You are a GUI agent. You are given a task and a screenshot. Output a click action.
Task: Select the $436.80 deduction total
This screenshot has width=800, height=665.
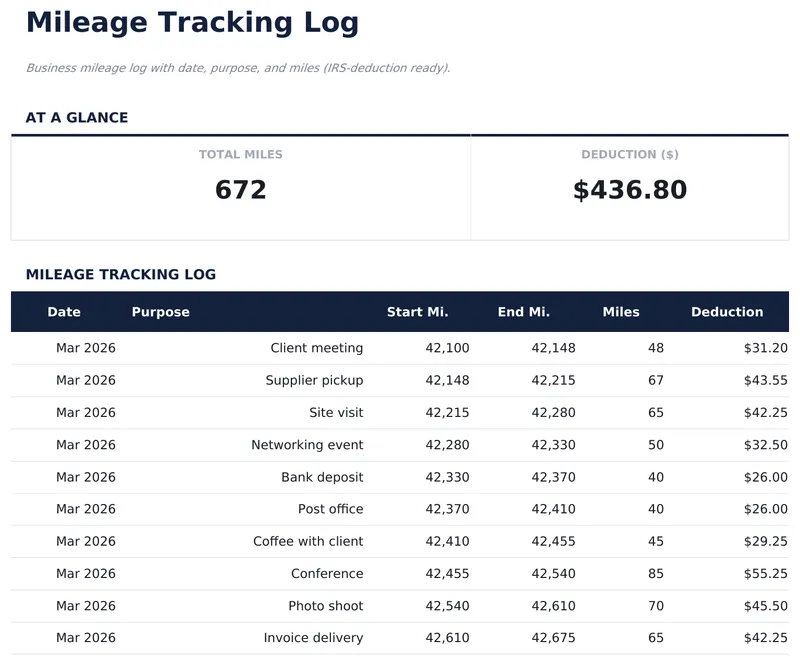(x=630, y=190)
